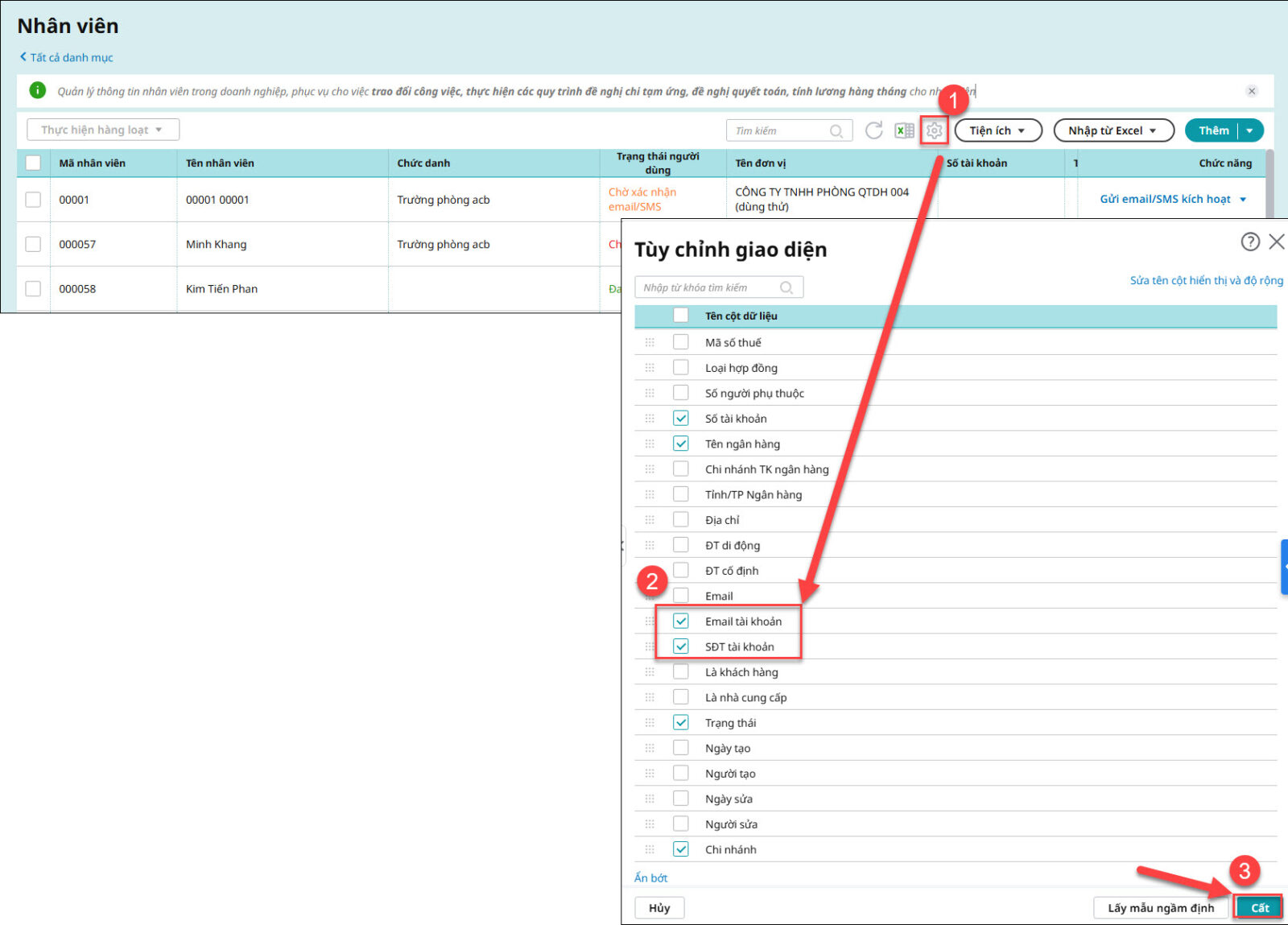Expand the Tiện ích dropdown
This screenshot has height=925, width=1288.
pos(997,130)
